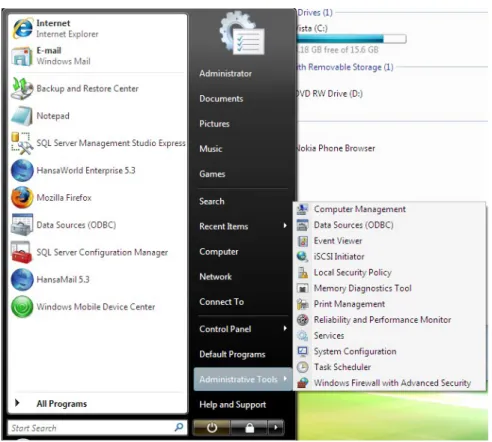The height and width of the screenshot is (442, 492).
Task: Select Vista (C:) drive label
Action: click(x=312, y=28)
